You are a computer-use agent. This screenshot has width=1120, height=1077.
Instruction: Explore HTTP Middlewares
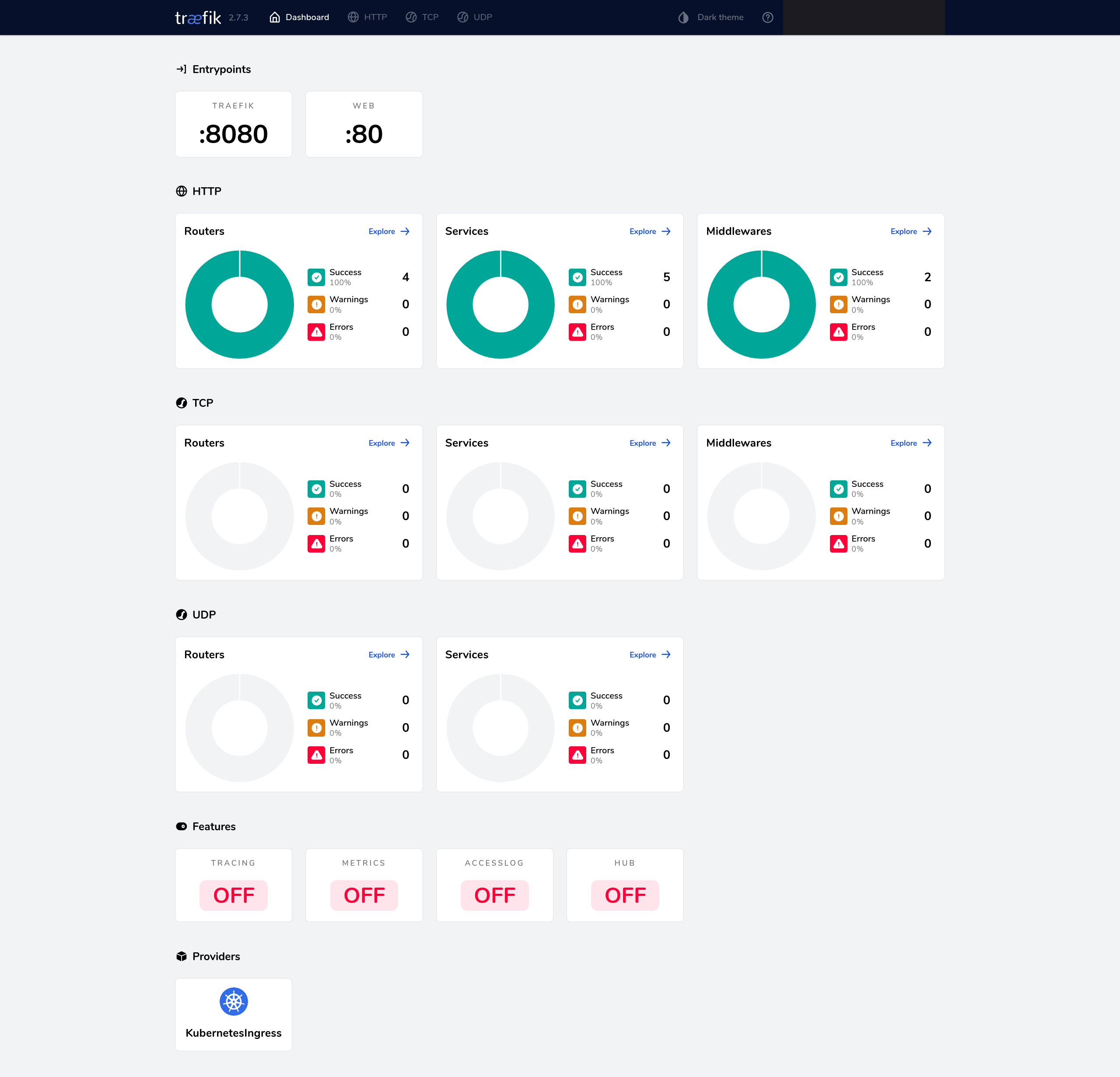911,231
